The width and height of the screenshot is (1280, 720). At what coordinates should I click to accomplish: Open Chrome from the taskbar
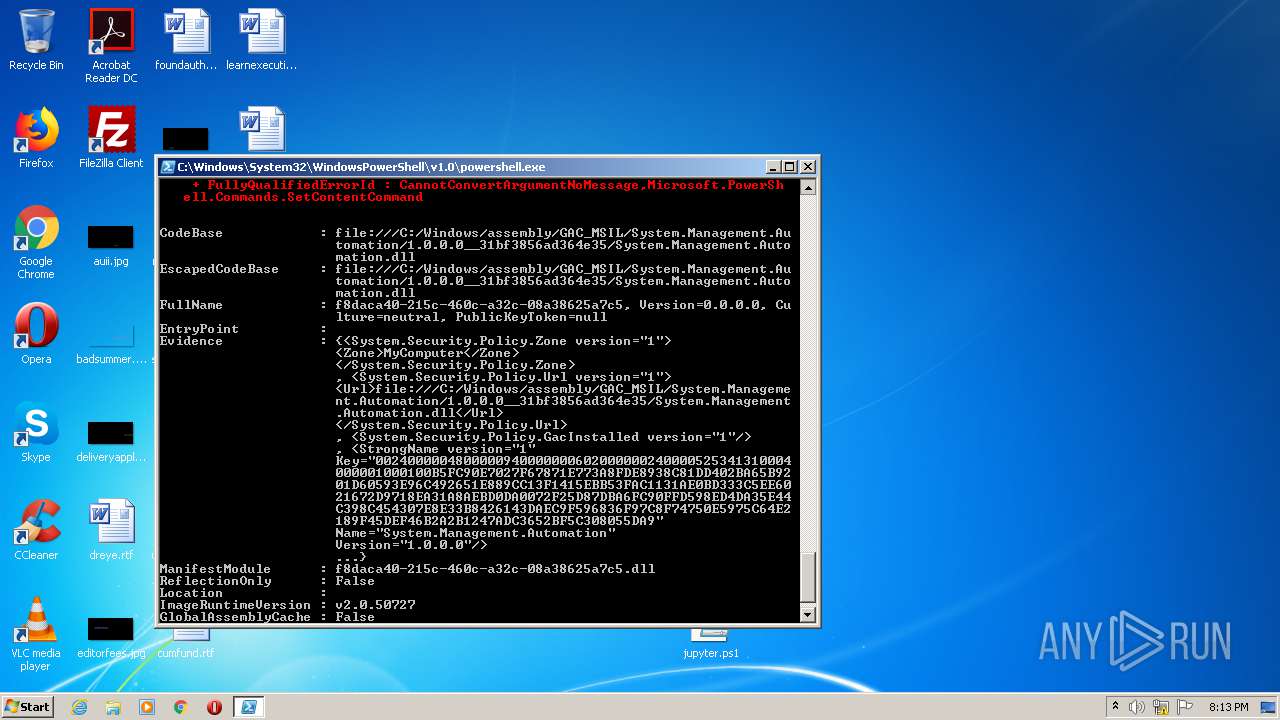pyautogui.click(x=181, y=707)
